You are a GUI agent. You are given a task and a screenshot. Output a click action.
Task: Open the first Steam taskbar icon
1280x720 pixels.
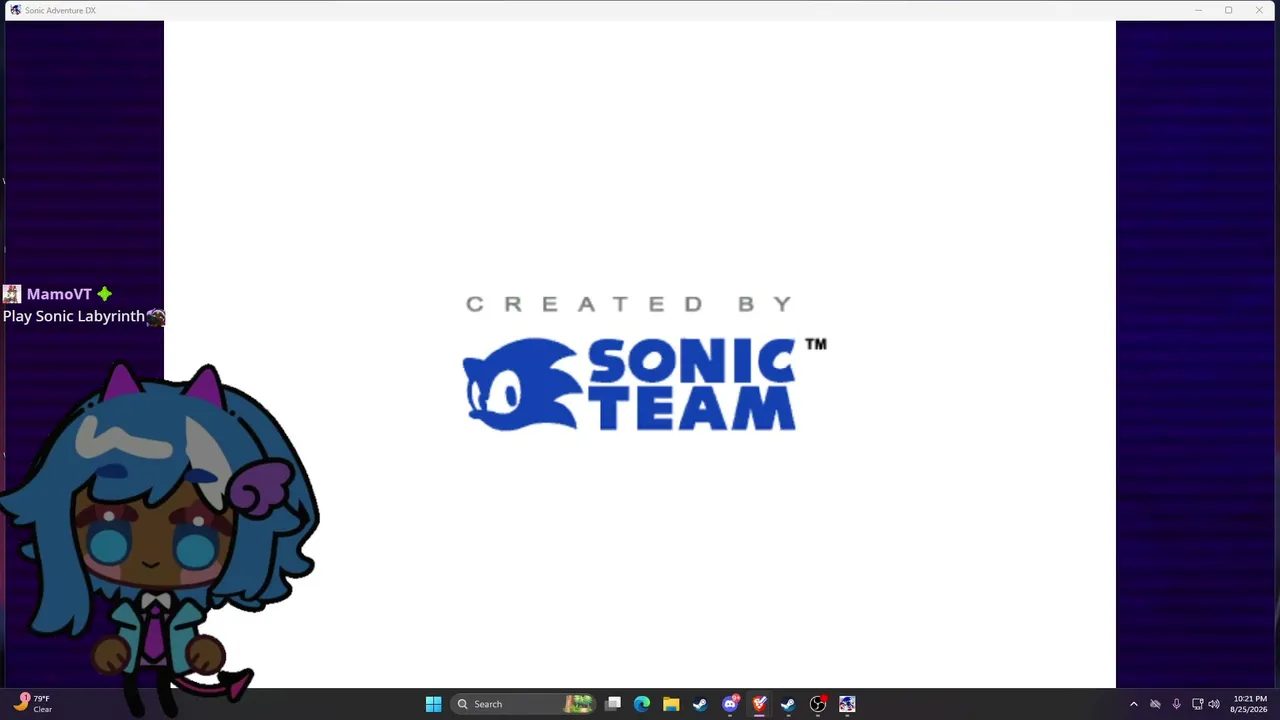point(700,704)
